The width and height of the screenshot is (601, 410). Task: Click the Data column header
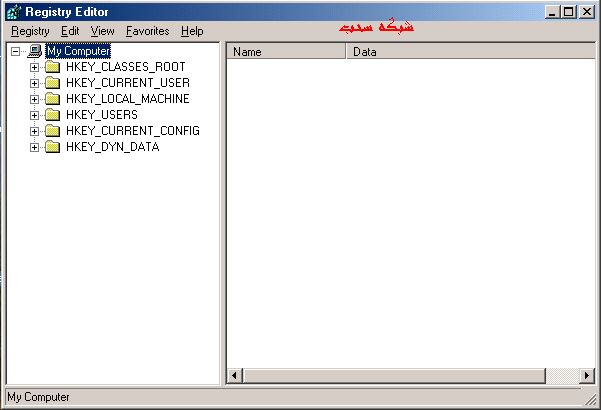[471, 51]
